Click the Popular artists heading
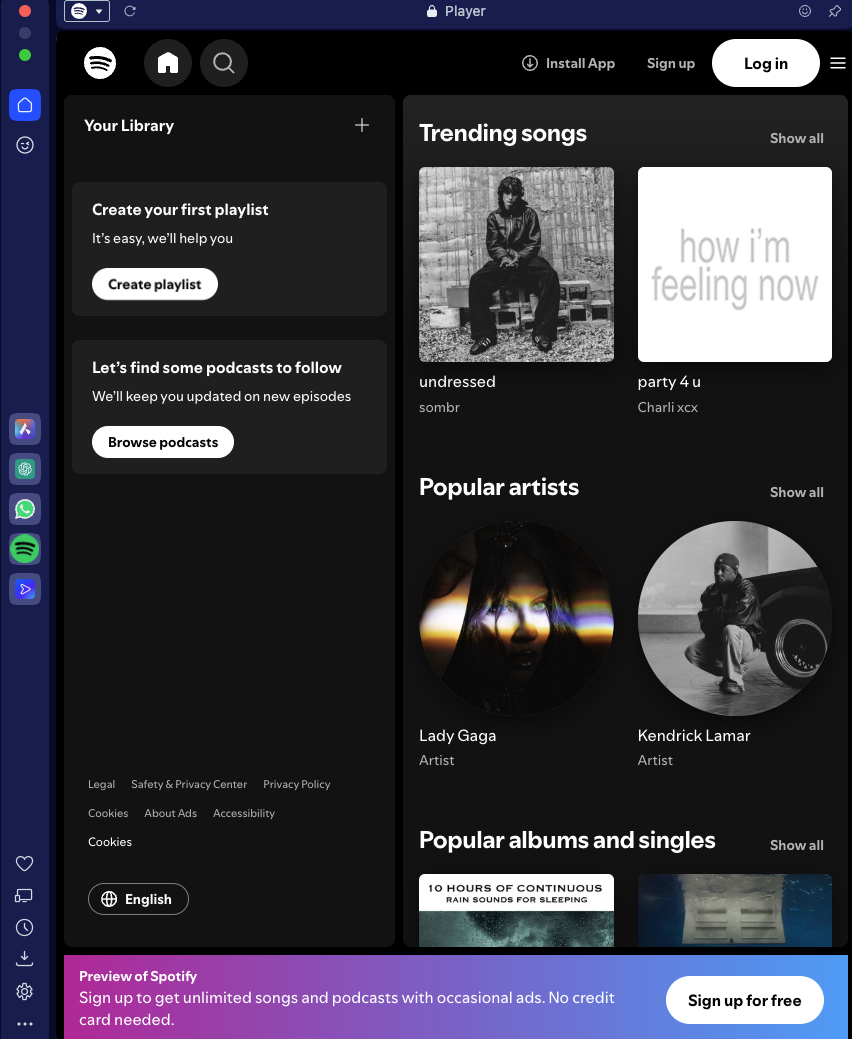852x1039 pixels. (x=499, y=487)
